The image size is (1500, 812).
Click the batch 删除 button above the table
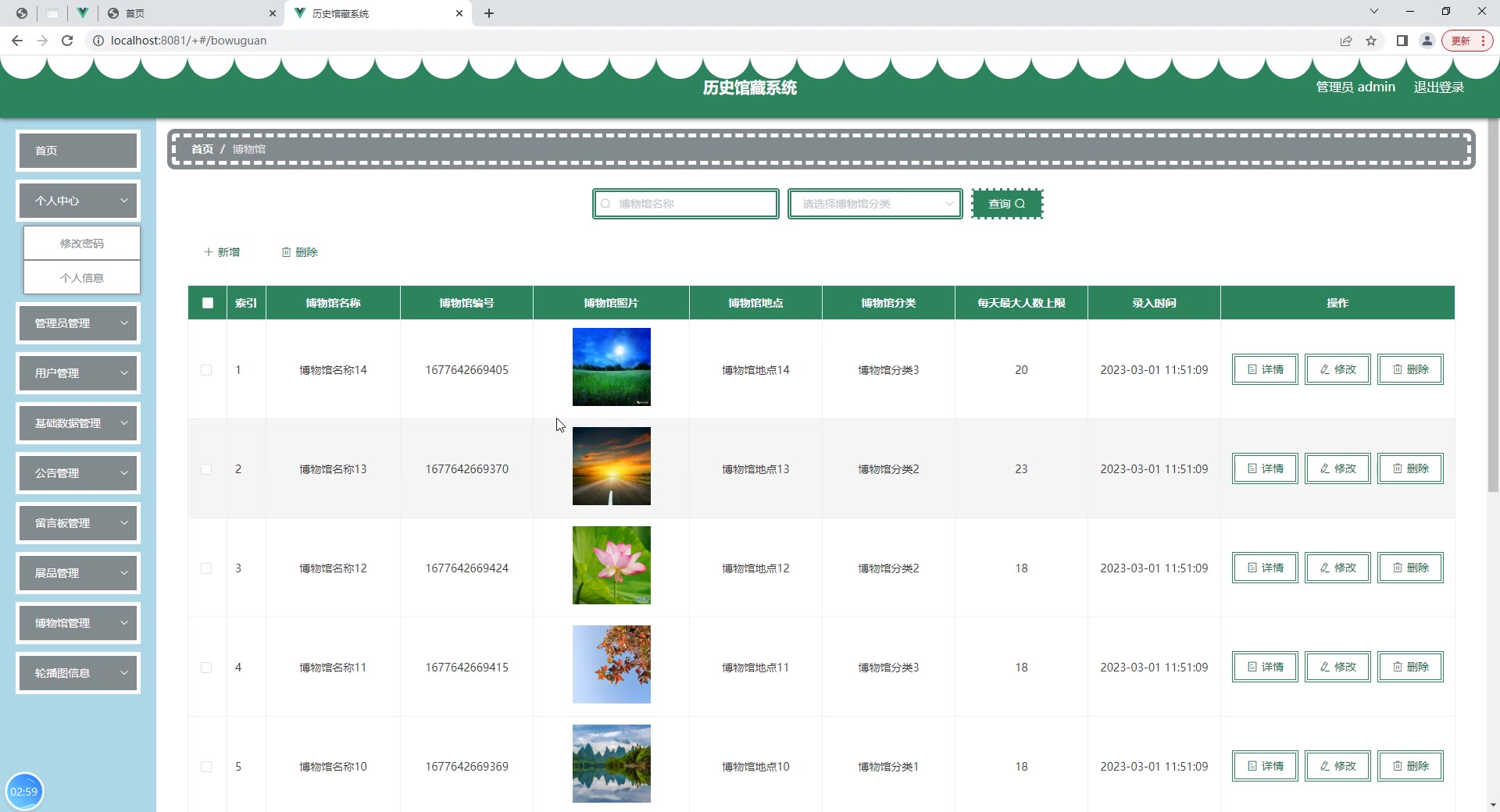click(x=299, y=252)
